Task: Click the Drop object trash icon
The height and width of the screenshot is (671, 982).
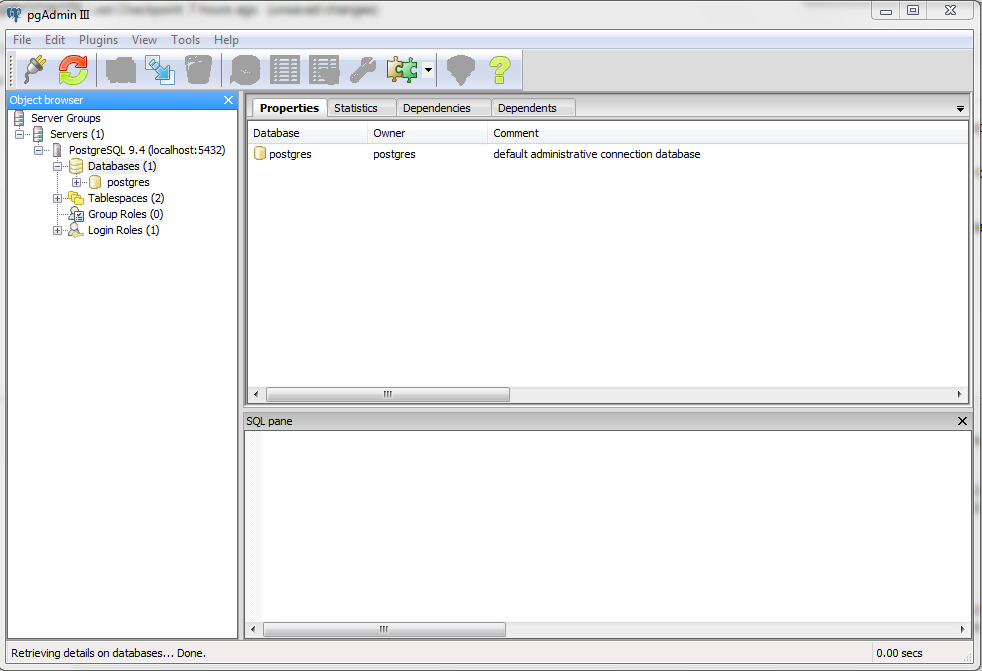Action: click(199, 69)
